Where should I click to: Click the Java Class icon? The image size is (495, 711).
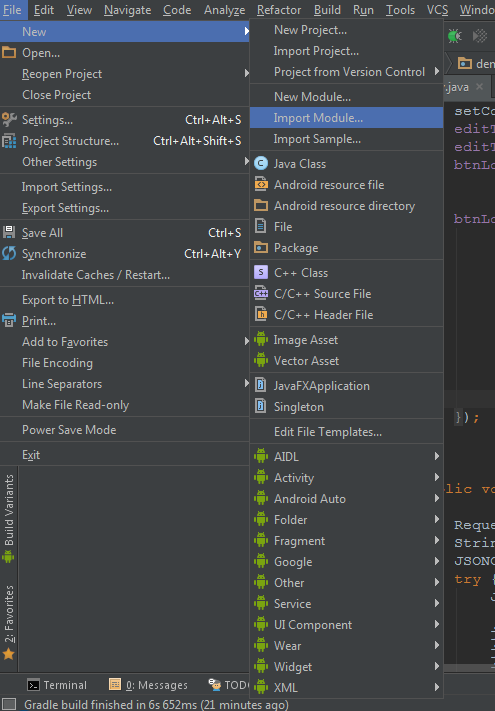click(261, 163)
